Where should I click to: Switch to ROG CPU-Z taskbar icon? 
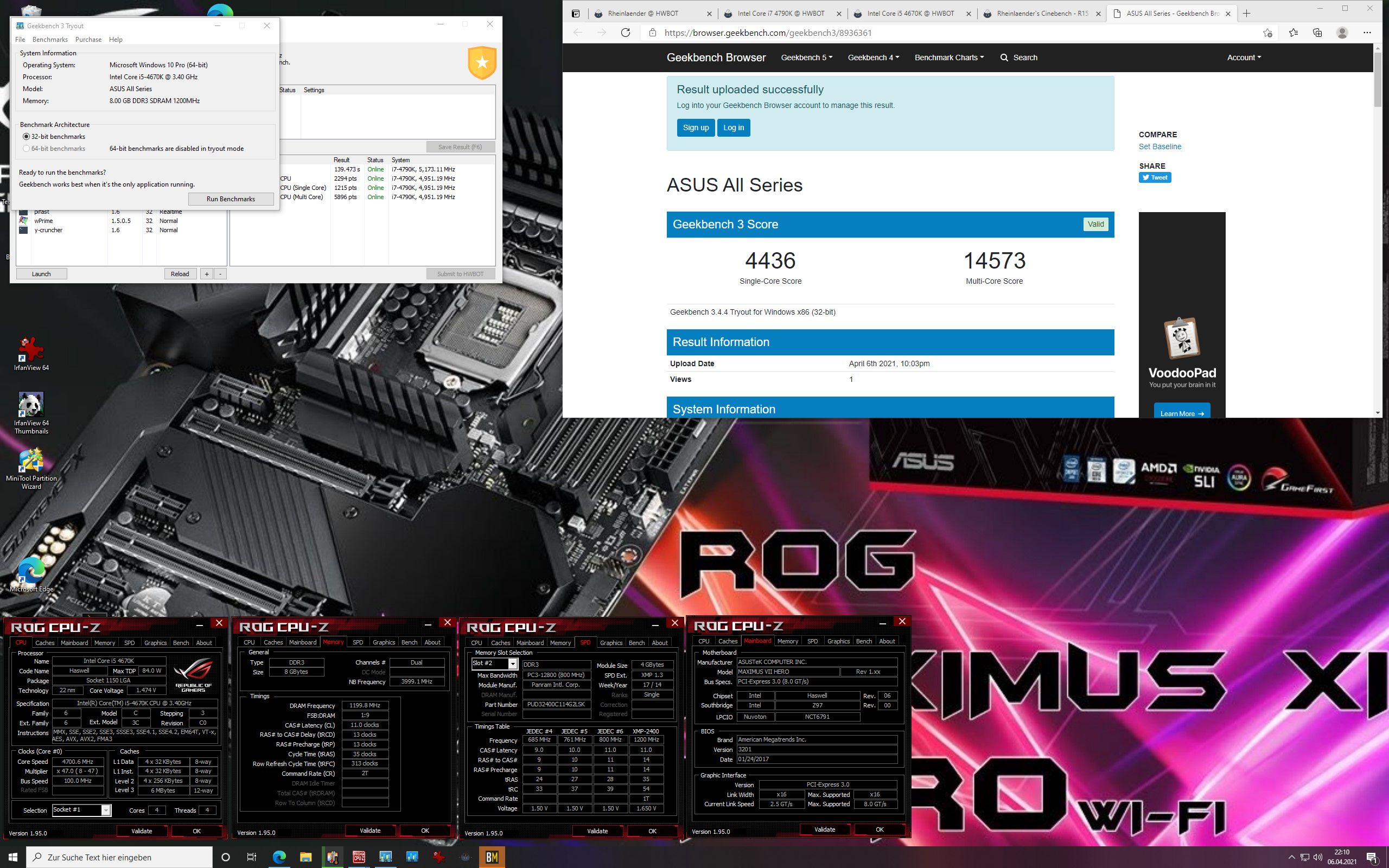point(359,857)
